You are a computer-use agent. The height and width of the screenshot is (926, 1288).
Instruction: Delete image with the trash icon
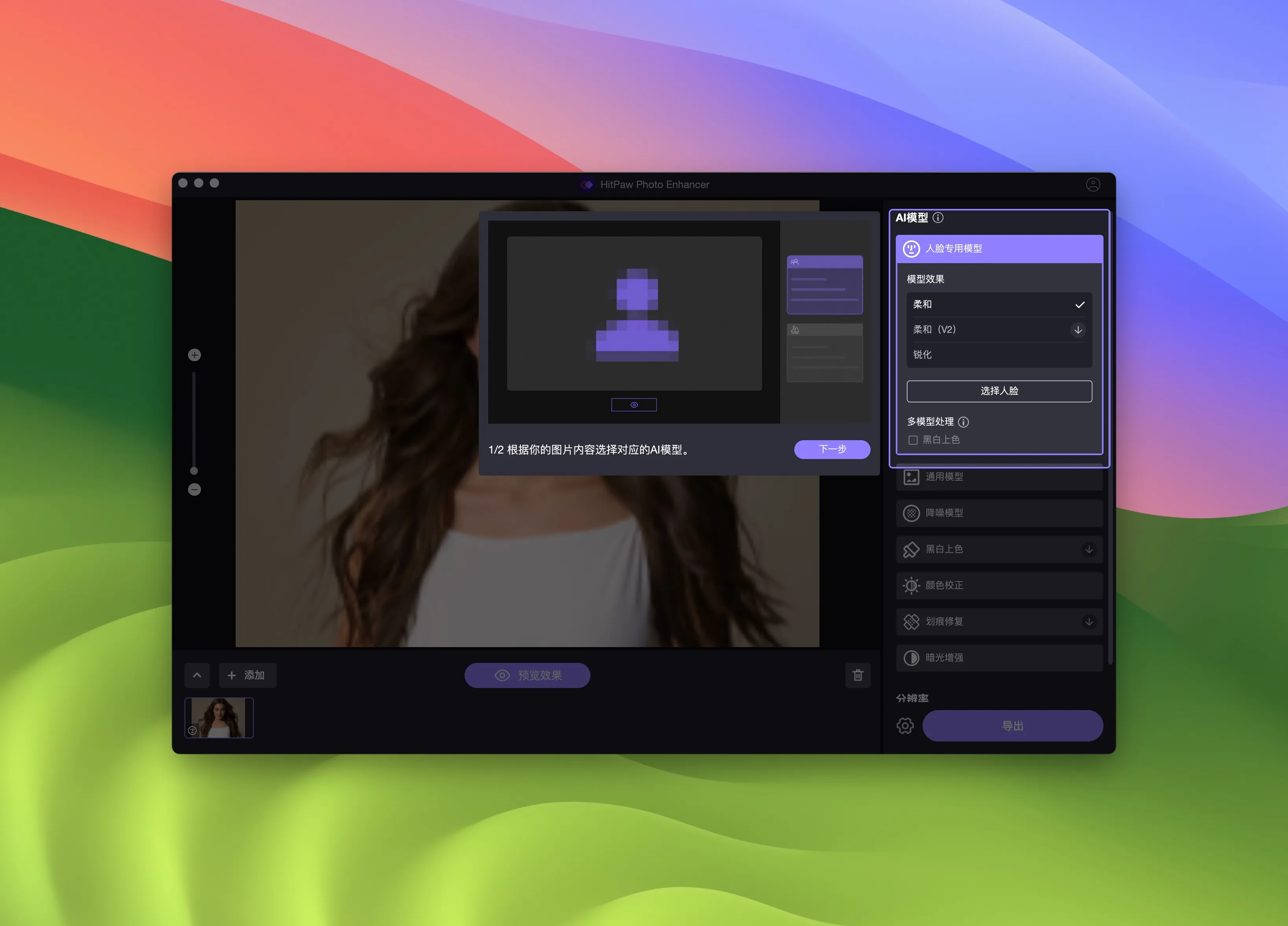pos(858,675)
